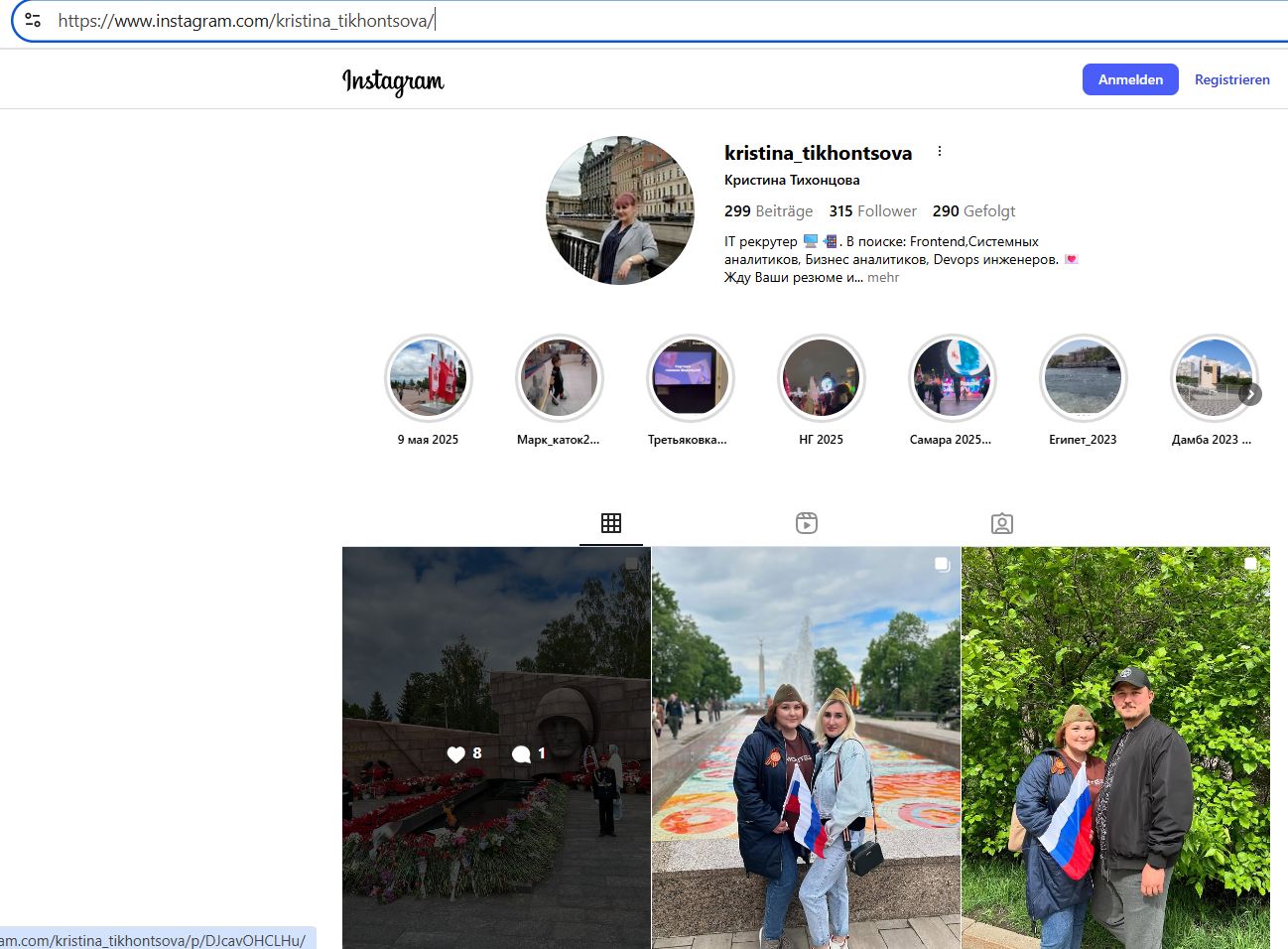Click the Anmelden button
The image size is (1288, 949).
click(1129, 79)
